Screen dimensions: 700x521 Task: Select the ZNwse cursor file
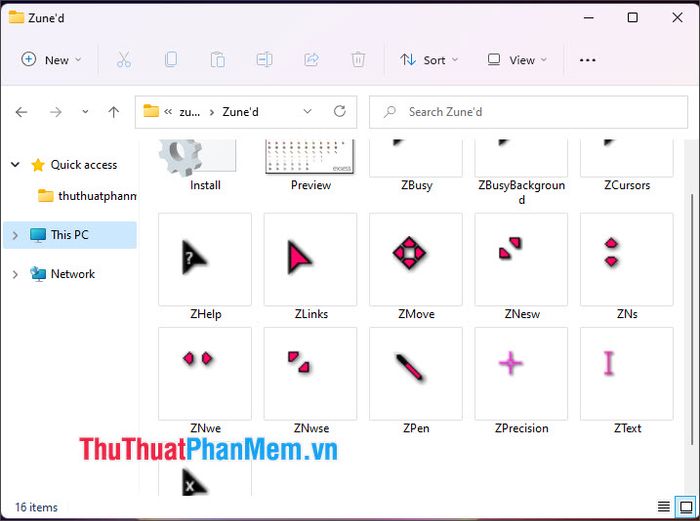(x=311, y=381)
